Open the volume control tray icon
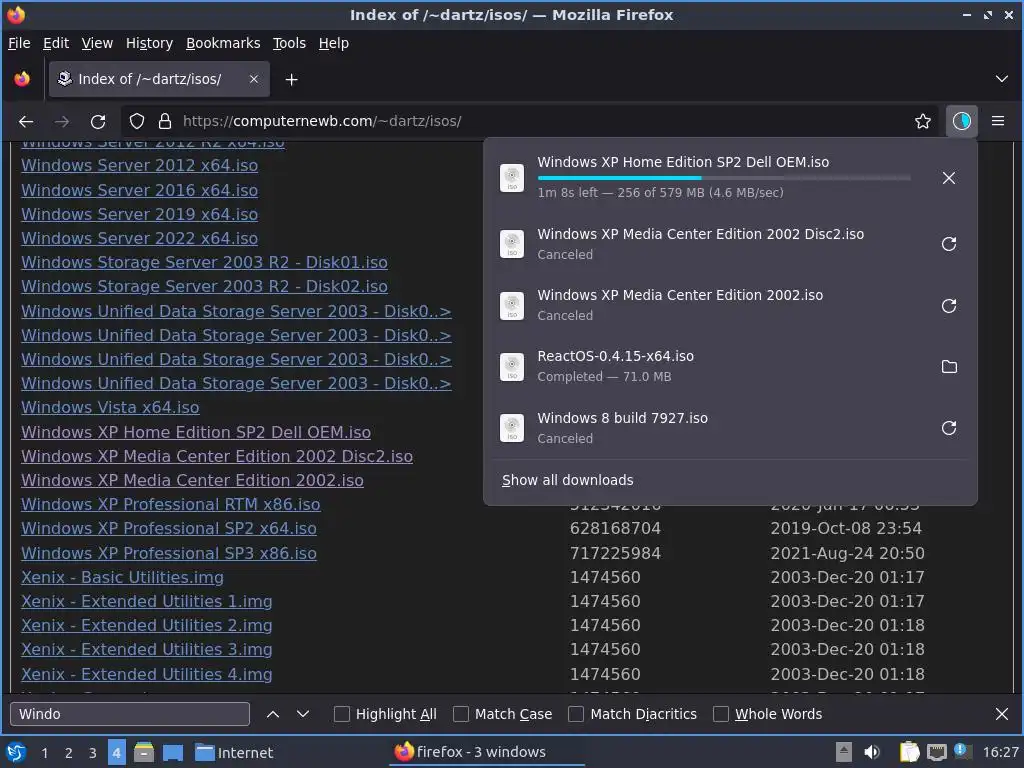Screen dimensions: 1024x768 coord(872,752)
